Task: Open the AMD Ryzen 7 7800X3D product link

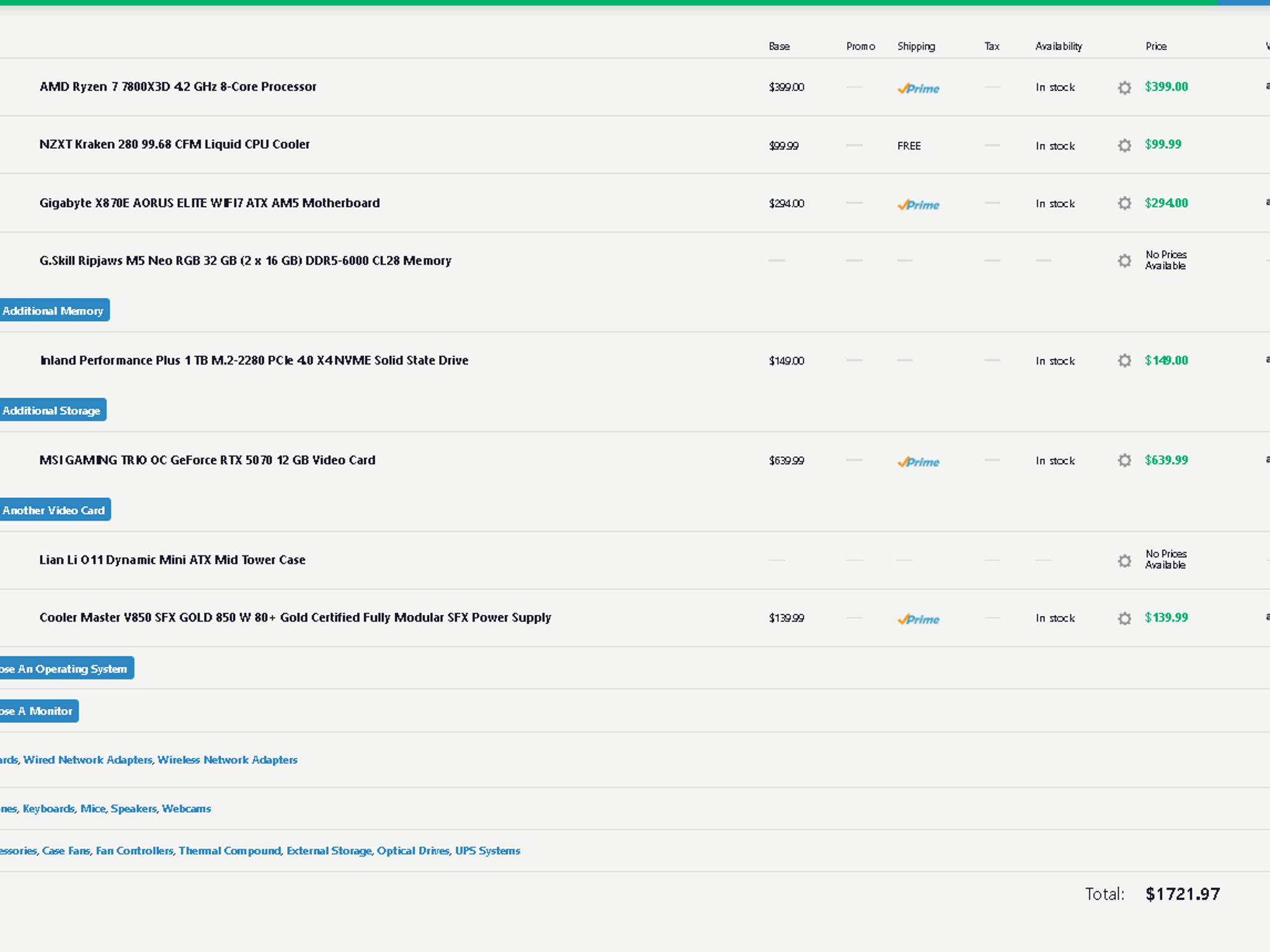Action: pyautogui.click(x=178, y=87)
